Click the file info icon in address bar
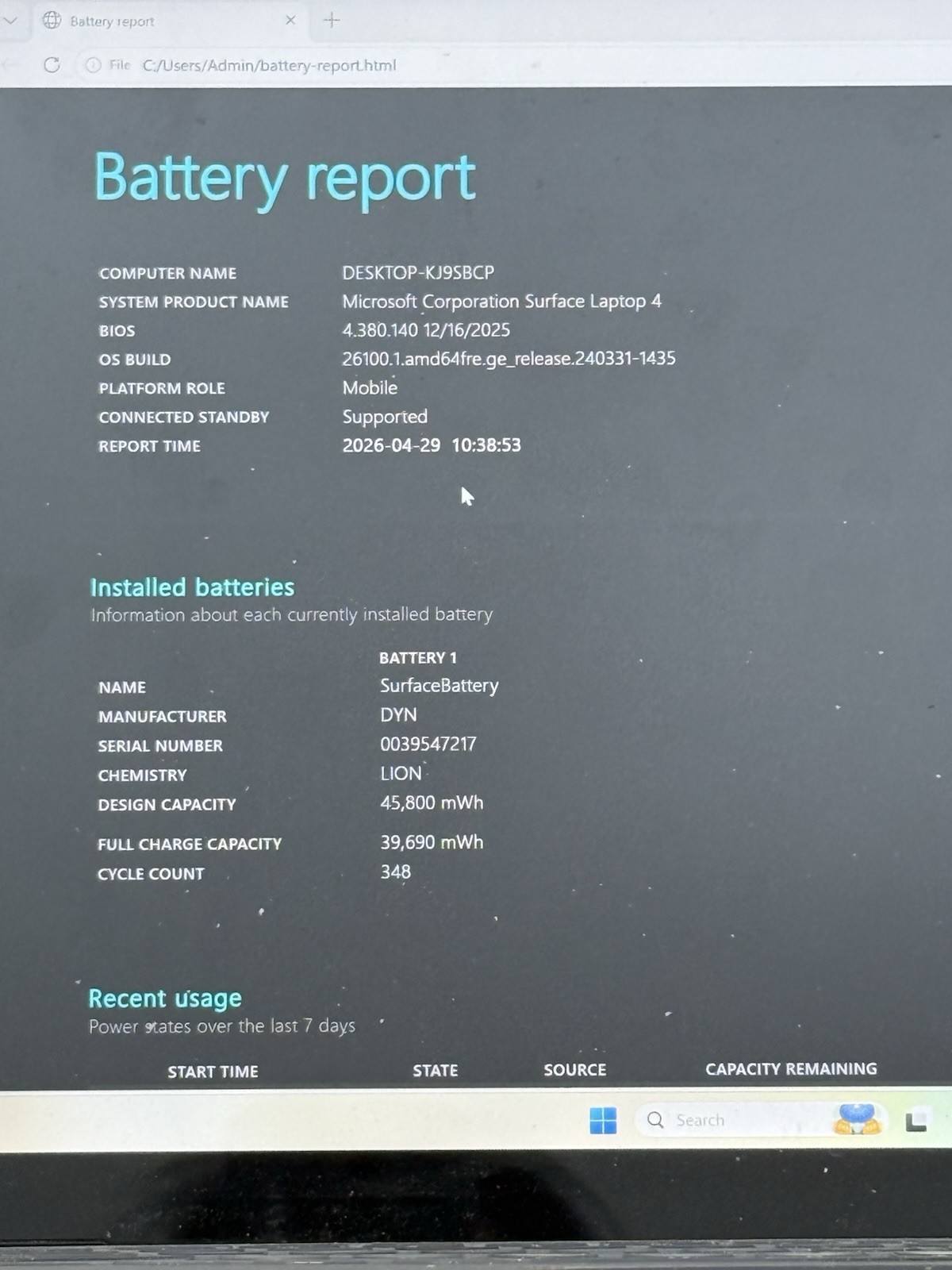Screen dimensions: 952x1270 point(93,65)
